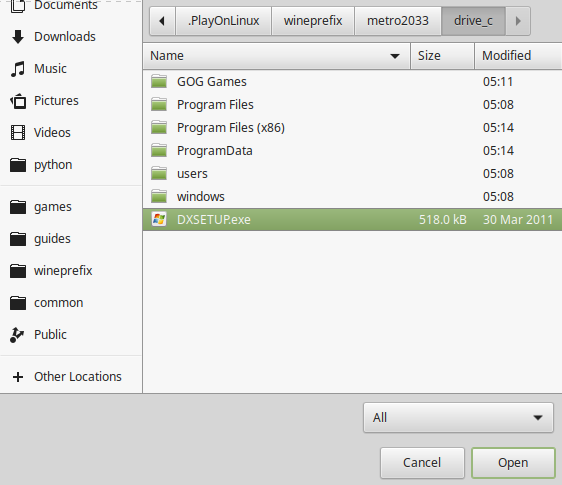This screenshot has height=485, width=562.
Task: Click the Downloads arrow icon
Action: click(18, 37)
